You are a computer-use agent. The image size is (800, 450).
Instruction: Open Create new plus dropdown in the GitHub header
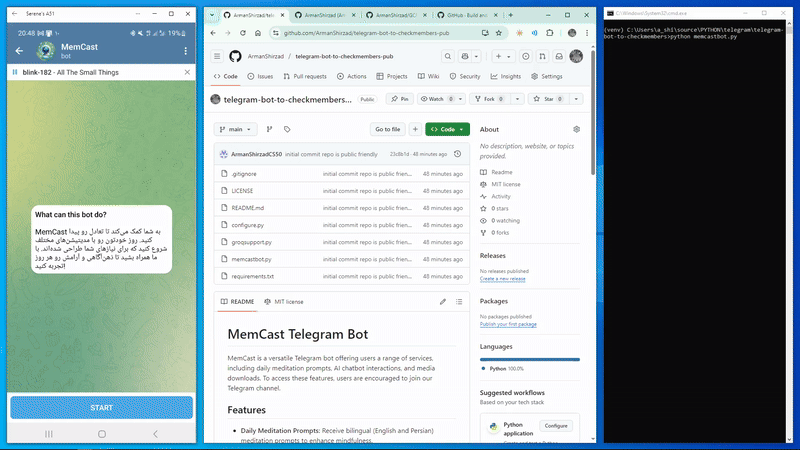503,56
